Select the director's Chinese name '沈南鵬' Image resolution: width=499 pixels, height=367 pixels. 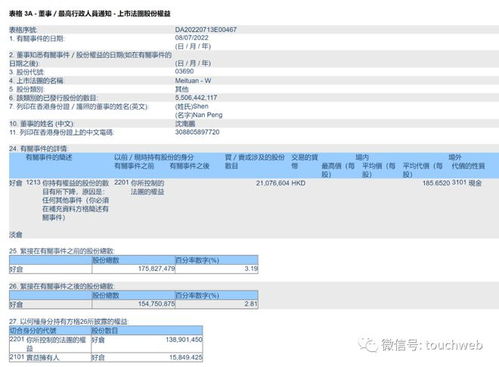click(x=185, y=124)
